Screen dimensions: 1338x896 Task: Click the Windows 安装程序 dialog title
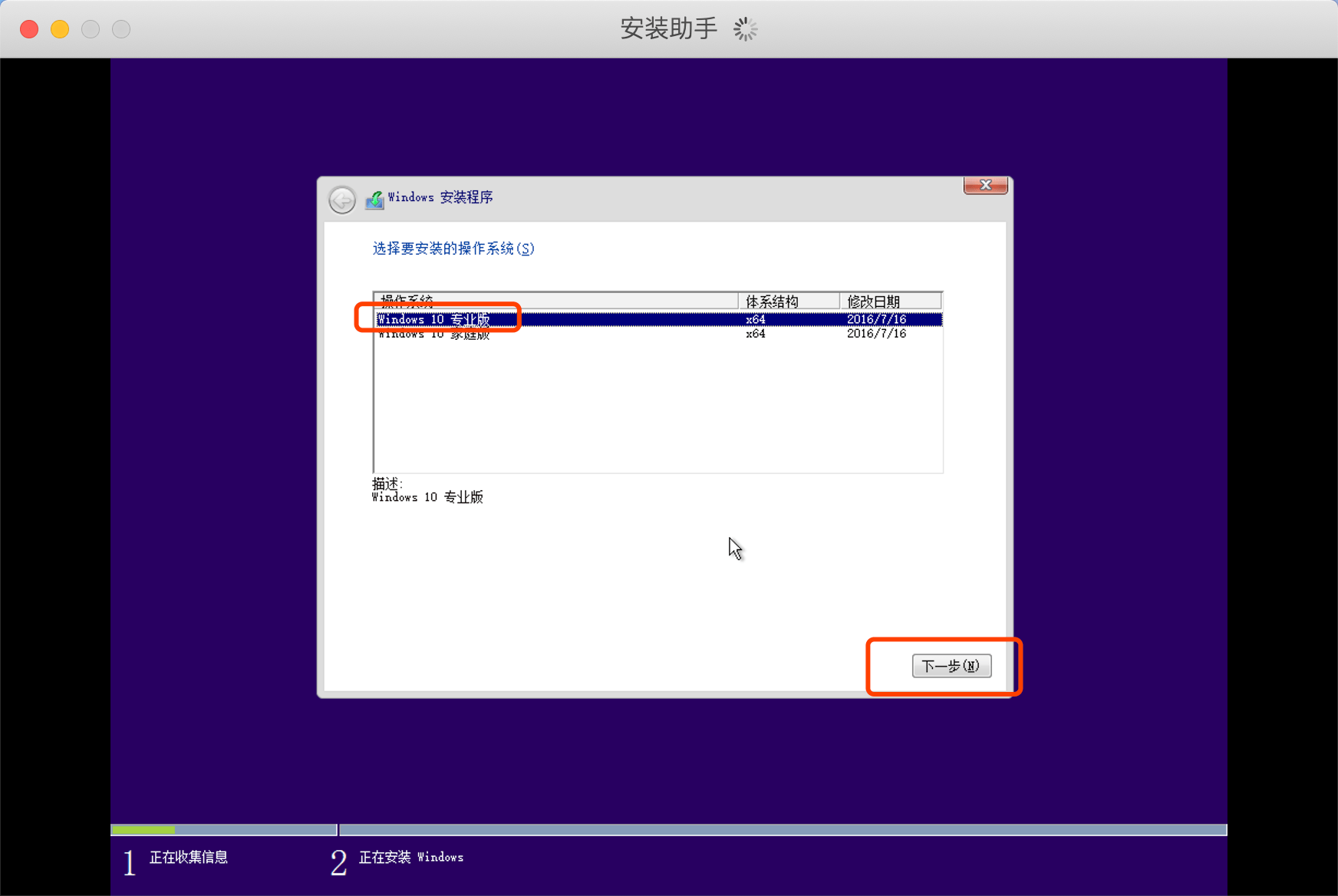(440, 197)
